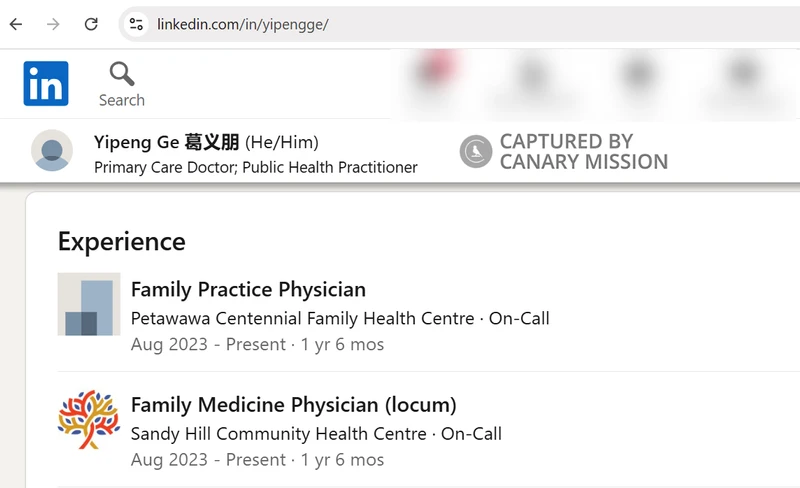The image size is (800, 488).
Task: Click the browser back arrow
Action: pos(16,24)
